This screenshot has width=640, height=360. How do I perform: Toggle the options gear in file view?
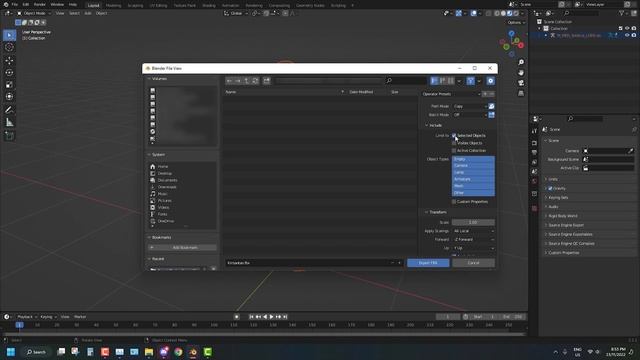[x=491, y=81]
